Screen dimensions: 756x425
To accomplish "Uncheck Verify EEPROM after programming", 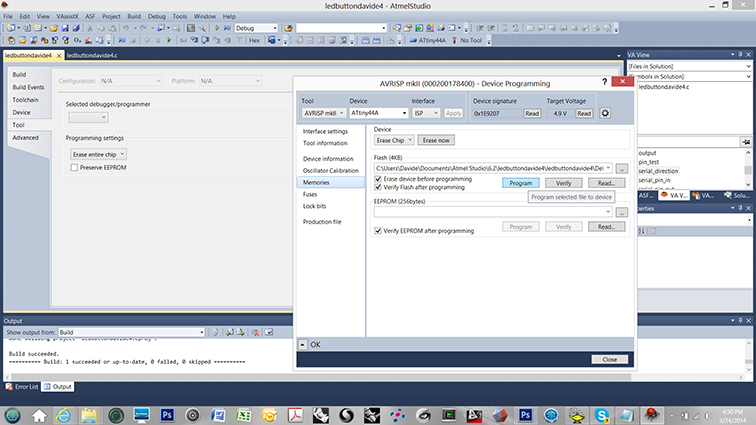I will pyautogui.click(x=378, y=231).
